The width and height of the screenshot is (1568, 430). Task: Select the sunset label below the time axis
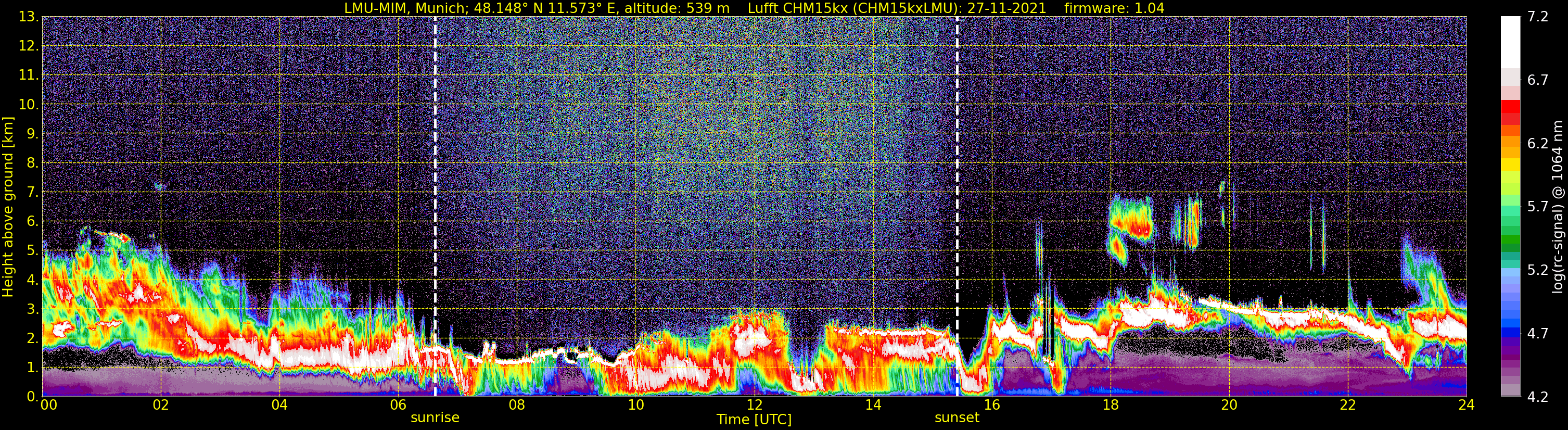[958, 418]
